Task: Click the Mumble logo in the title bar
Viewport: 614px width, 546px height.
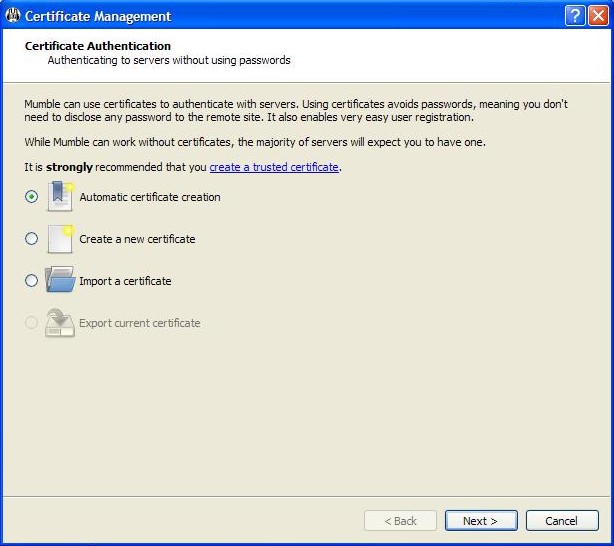Action: 13,16
